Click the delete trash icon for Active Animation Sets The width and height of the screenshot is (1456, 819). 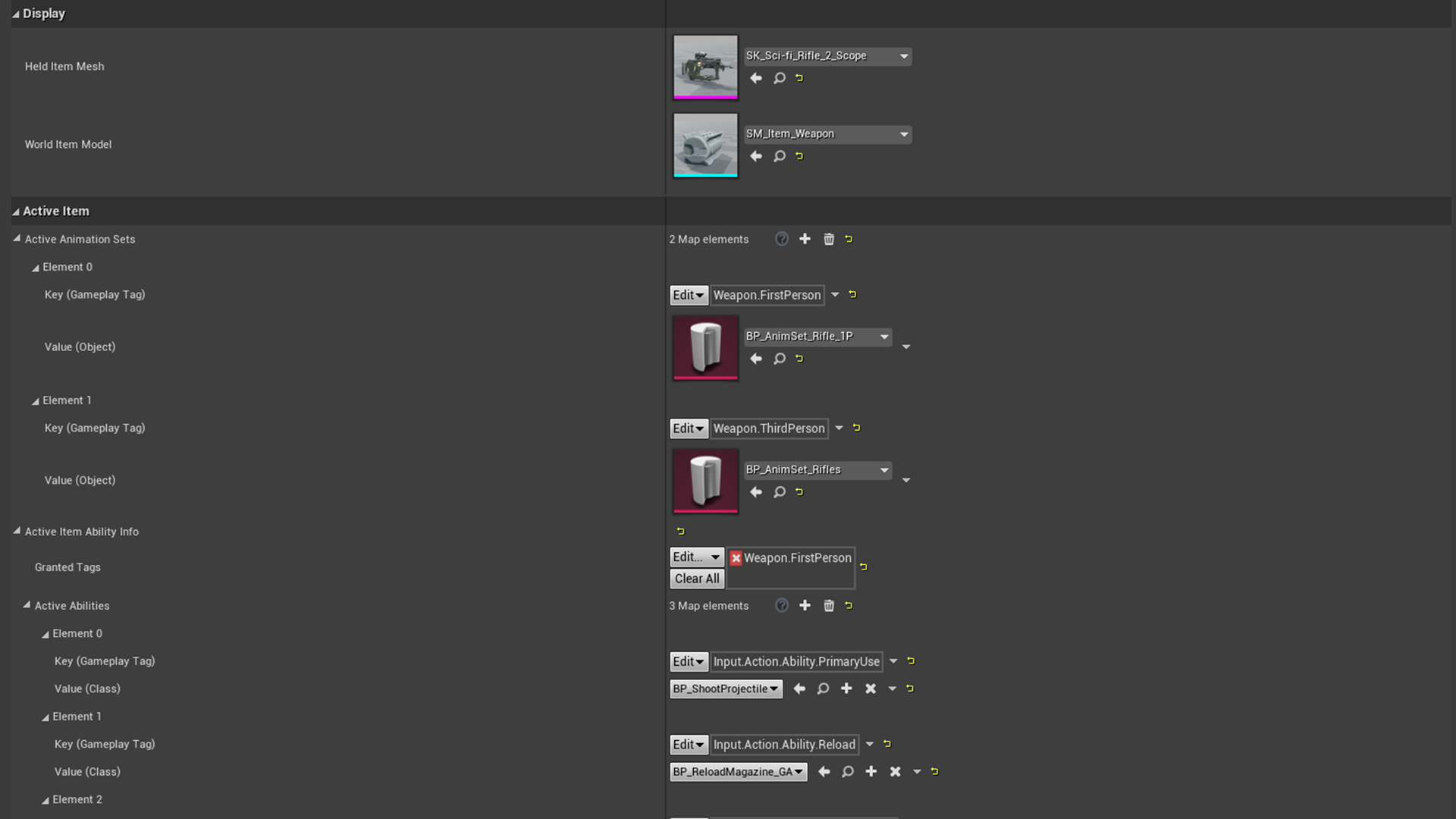tap(828, 239)
